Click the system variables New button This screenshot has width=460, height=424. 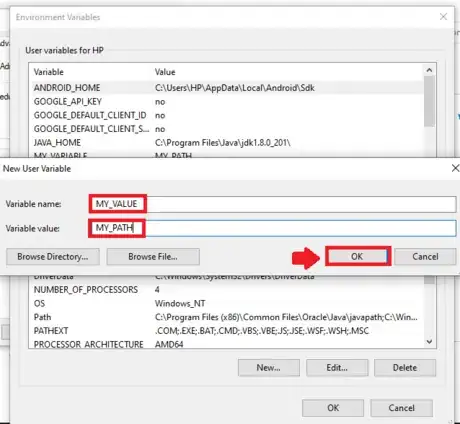(269, 368)
